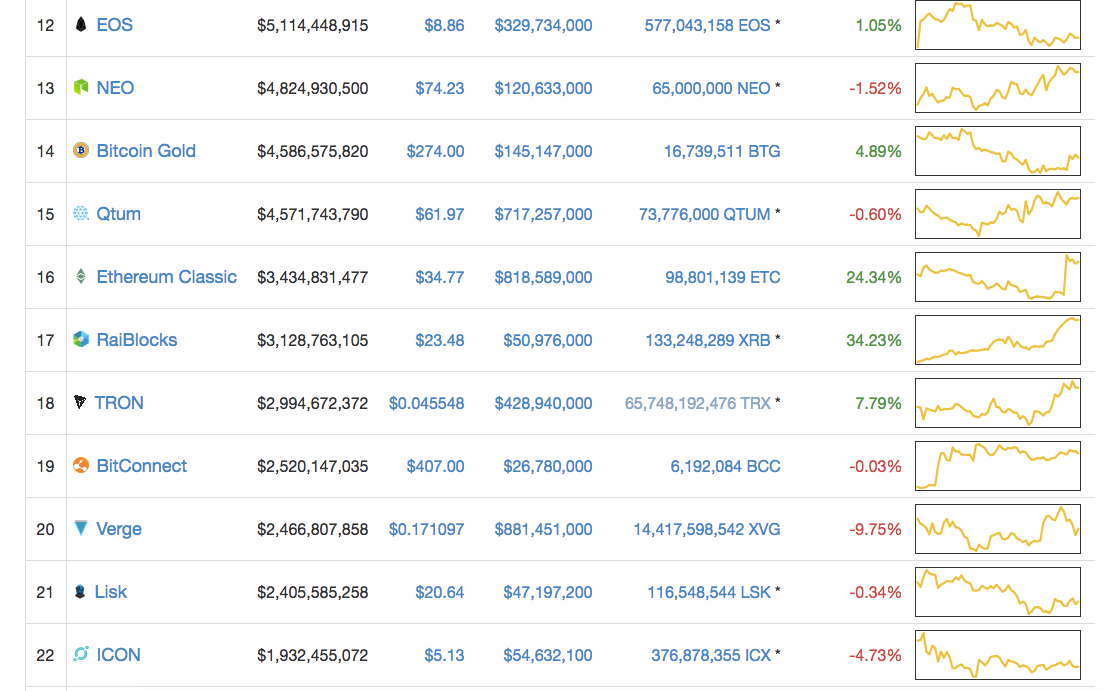The width and height of the screenshot is (1105, 691).
Task: Click supply 65,000,000 NEO
Action: pos(711,88)
